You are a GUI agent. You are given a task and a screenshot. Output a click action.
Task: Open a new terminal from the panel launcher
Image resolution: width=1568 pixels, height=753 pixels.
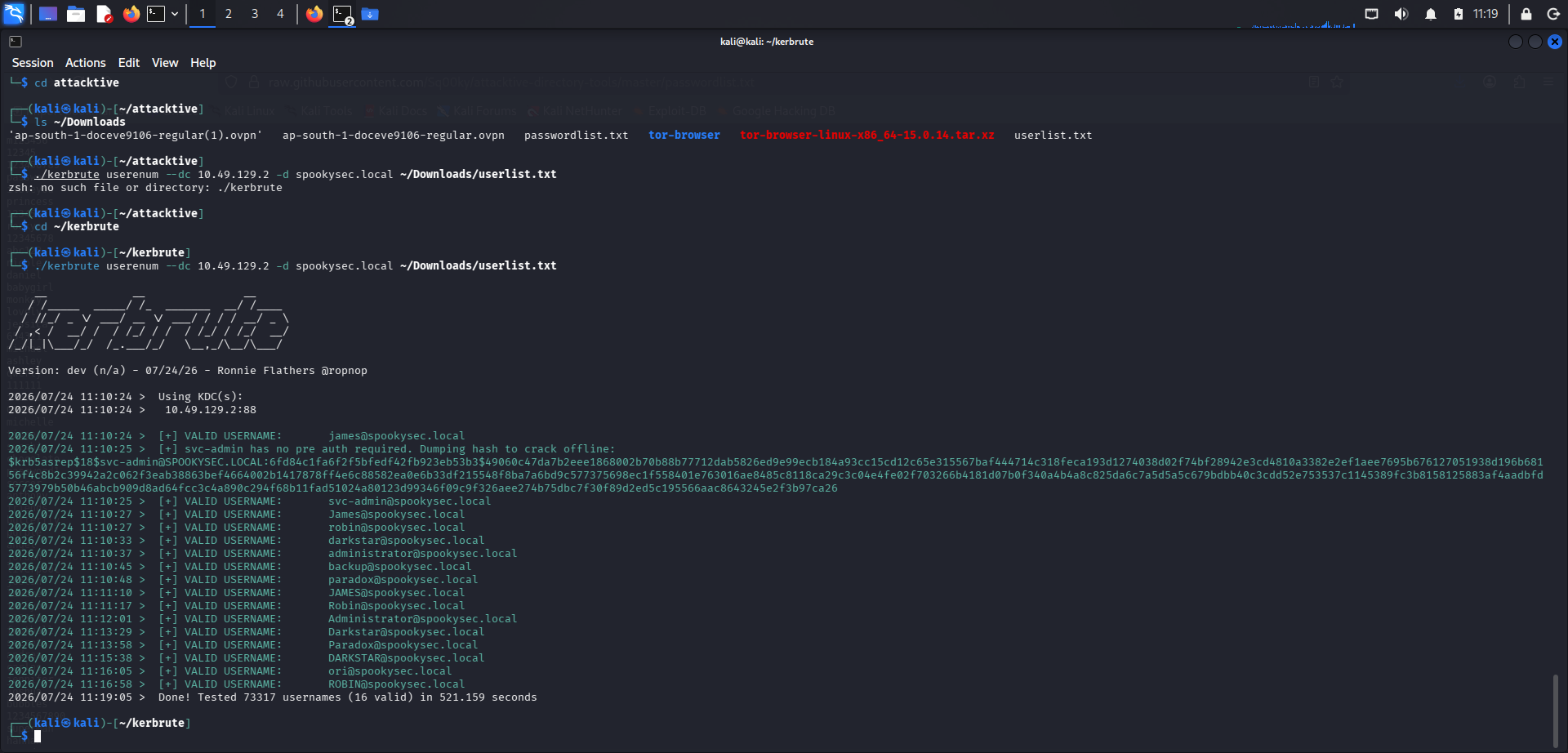pyautogui.click(x=156, y=14)
